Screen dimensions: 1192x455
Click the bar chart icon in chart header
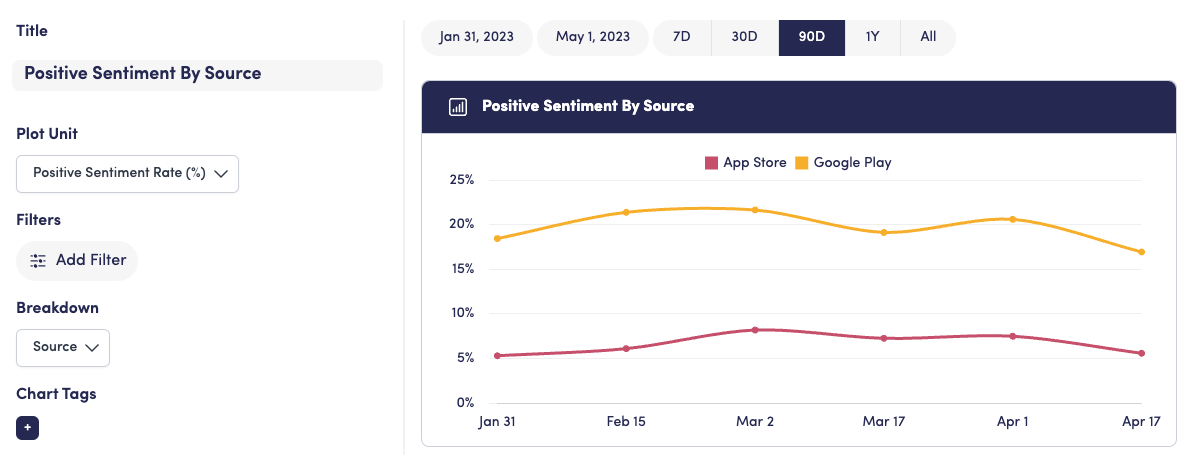458,106
